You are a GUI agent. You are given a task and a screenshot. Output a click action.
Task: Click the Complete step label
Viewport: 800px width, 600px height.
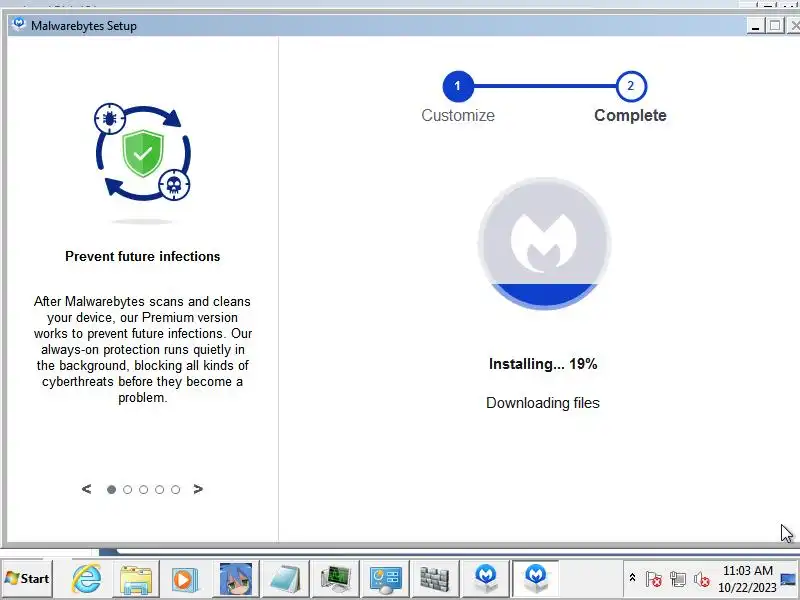pos(630,115)
